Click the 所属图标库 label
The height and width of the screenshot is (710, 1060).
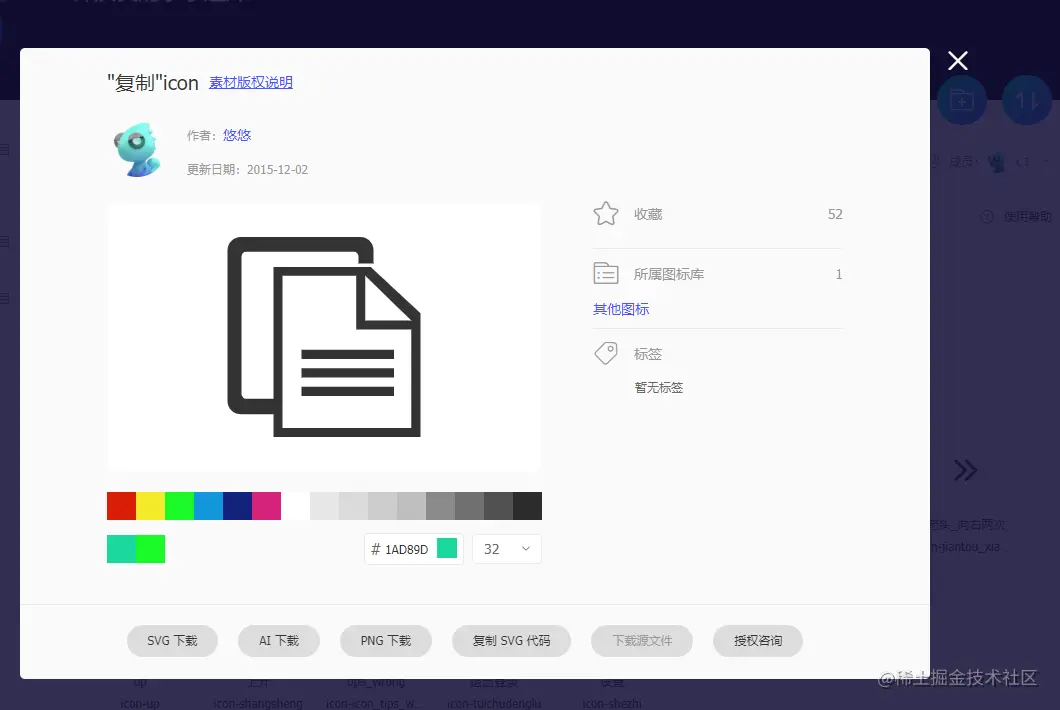(669, 274)
